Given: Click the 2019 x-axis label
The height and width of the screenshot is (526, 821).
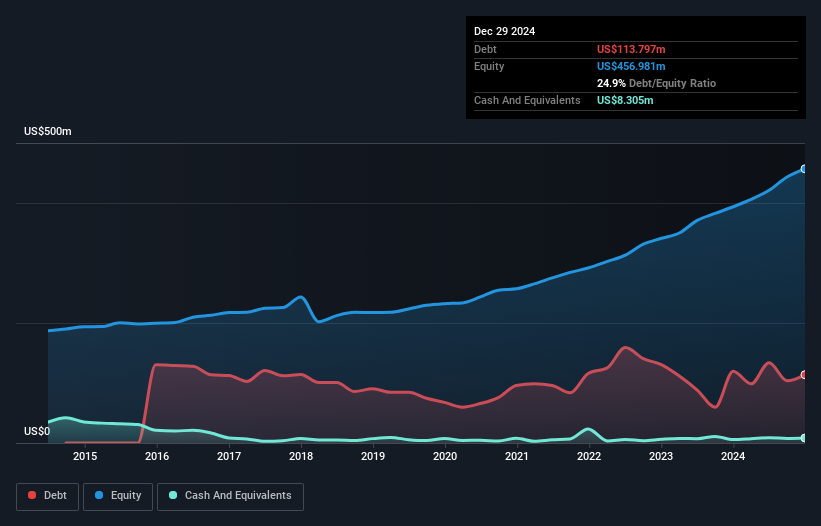Looking at the screenshot, I should click(373, 456).
